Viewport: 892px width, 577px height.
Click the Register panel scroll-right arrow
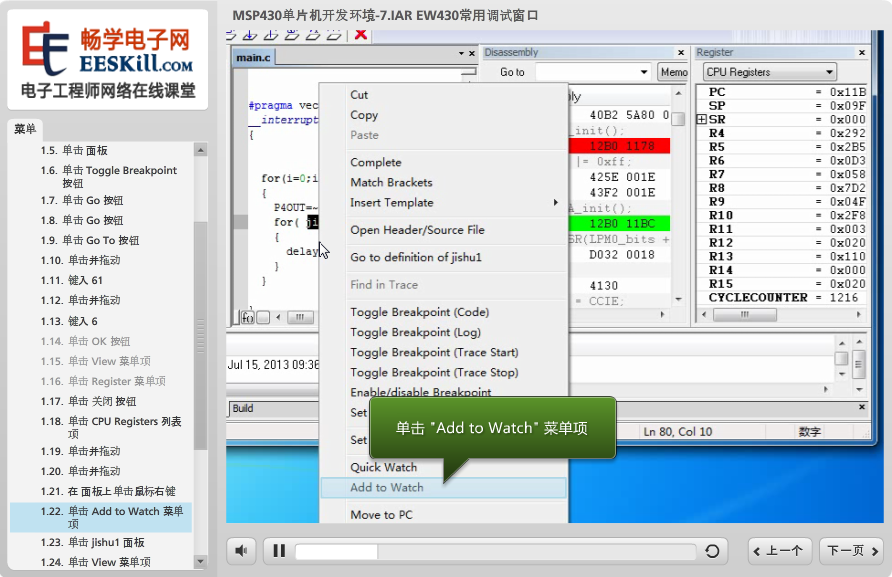[858, 315]
